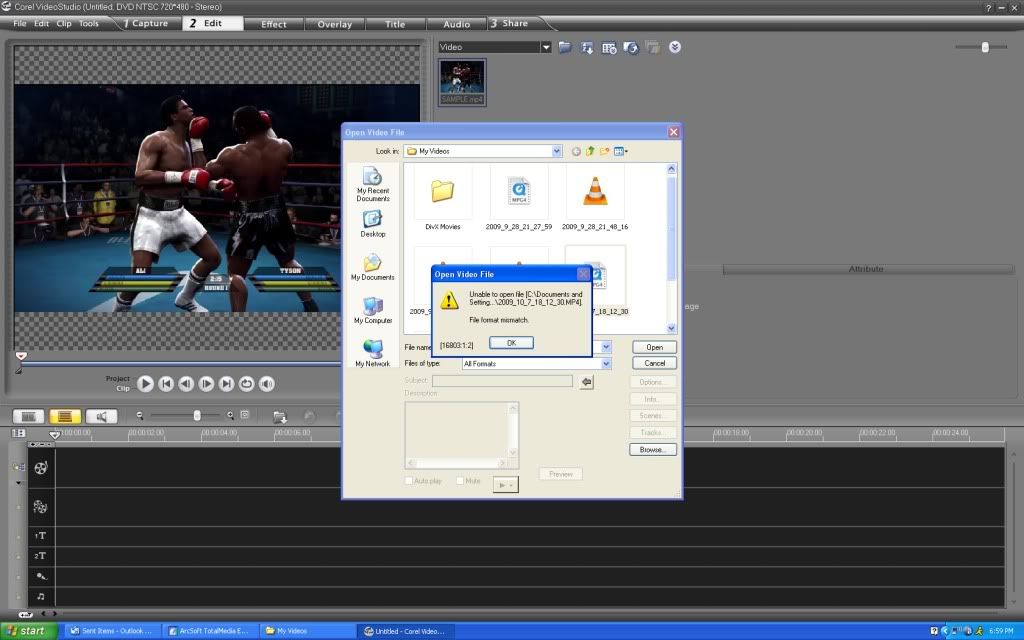Viewport: 1024px width, 640px height.
Task: Switch to Audio view with the speaker button
Action: 100,416
